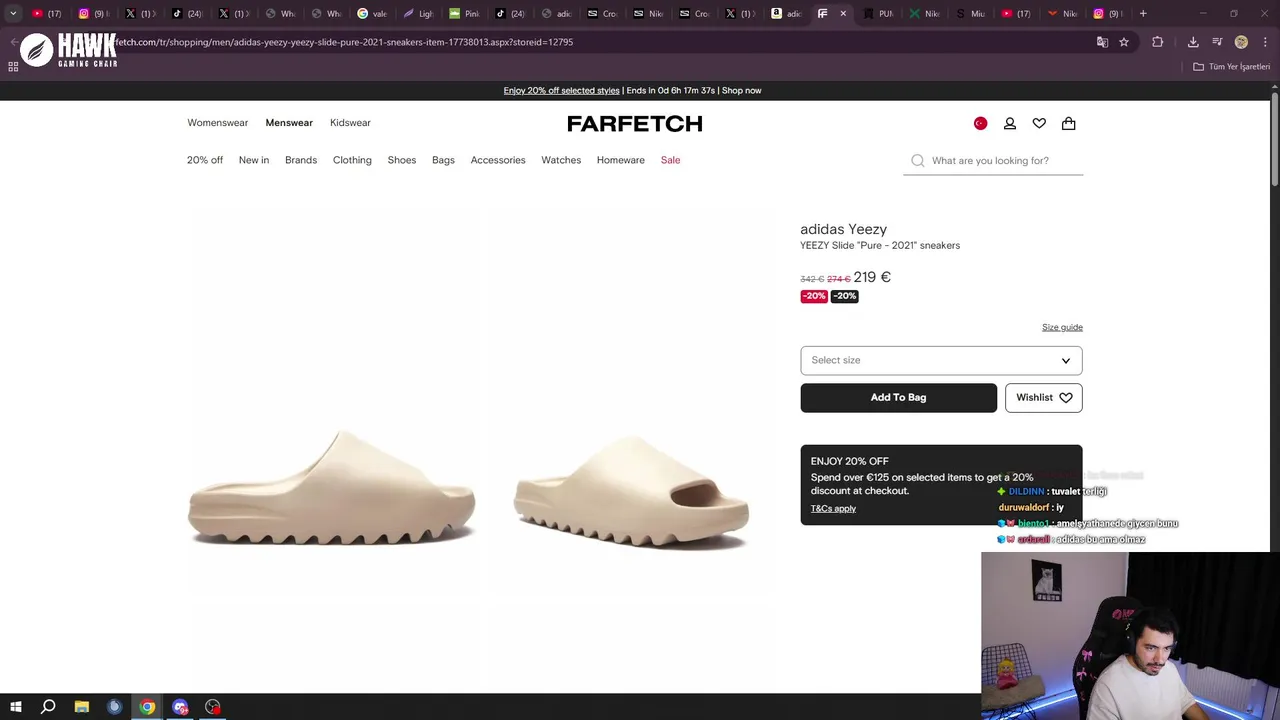Click the YEEZY Slide product name text
Image resolution: width=1280 pixels, height=720 pixels.
(x=880, y=245)
